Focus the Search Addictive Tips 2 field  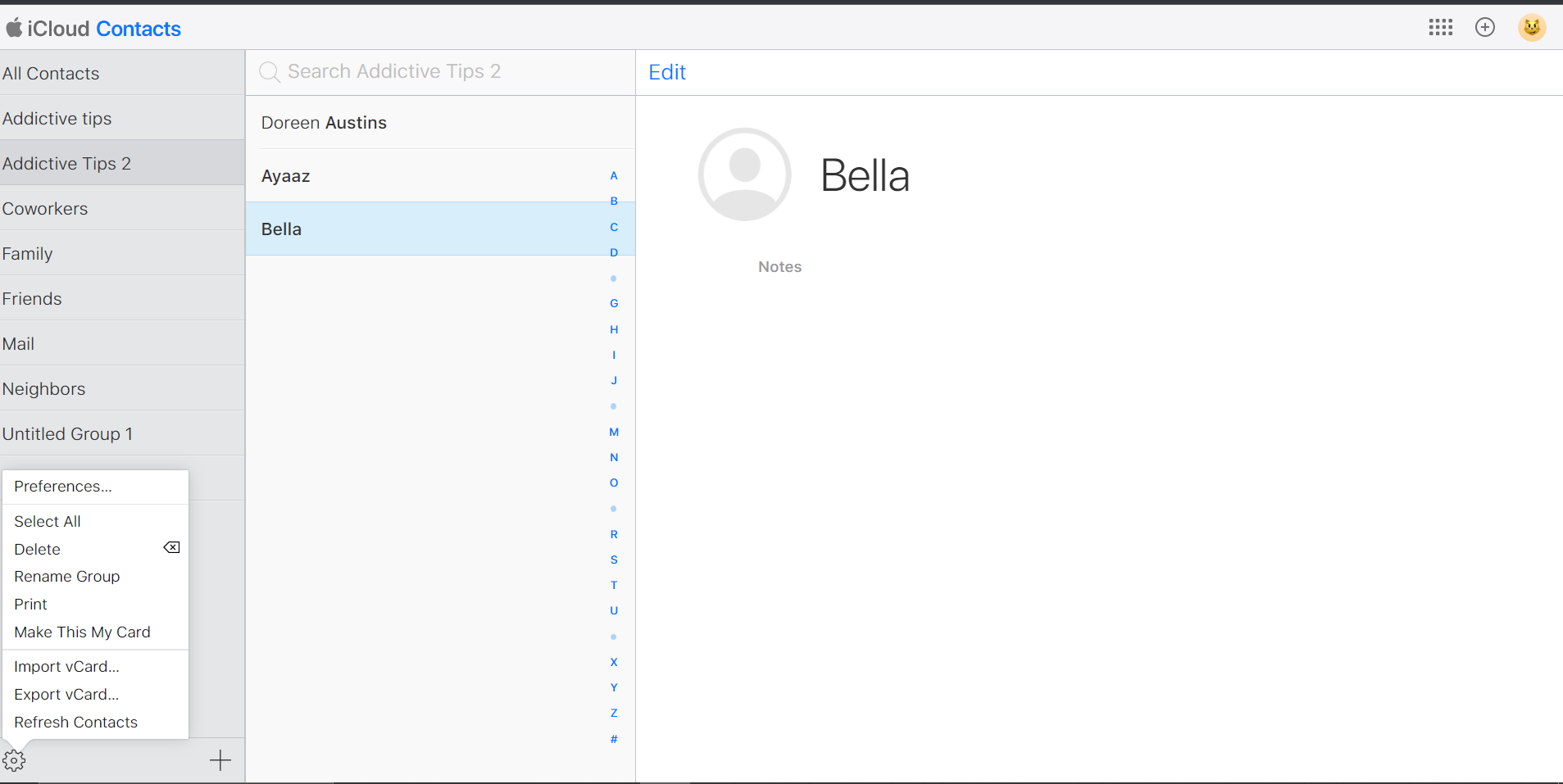tap(443, 72)
